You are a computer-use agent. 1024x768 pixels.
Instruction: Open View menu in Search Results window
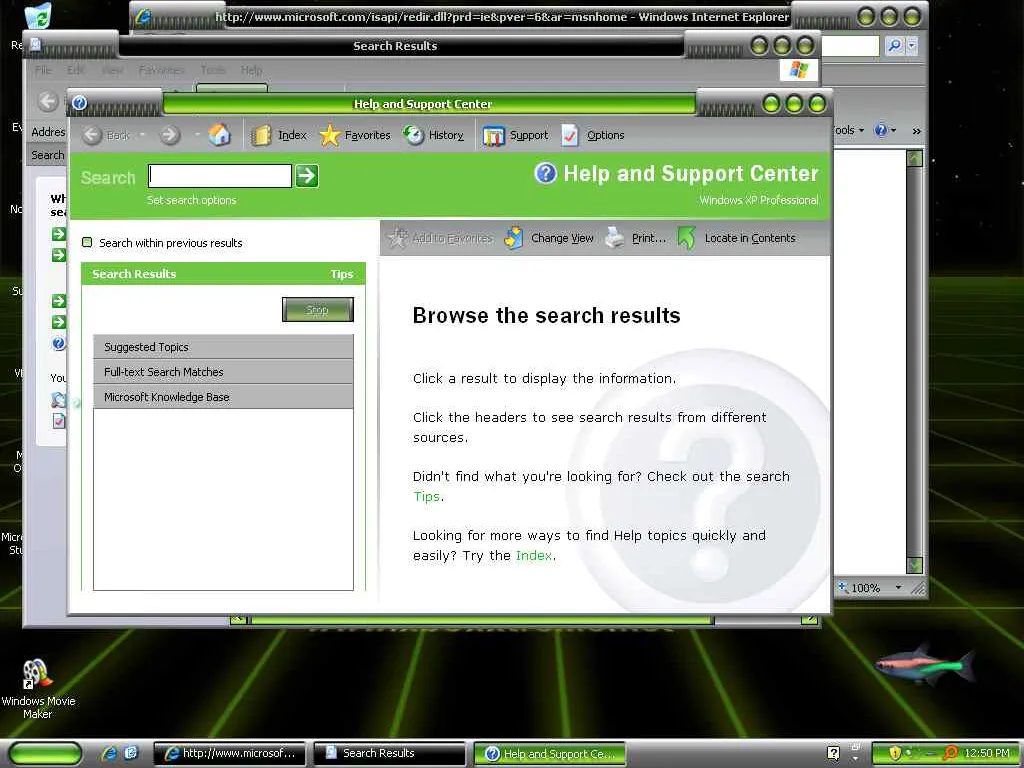[x=112, y=70]
